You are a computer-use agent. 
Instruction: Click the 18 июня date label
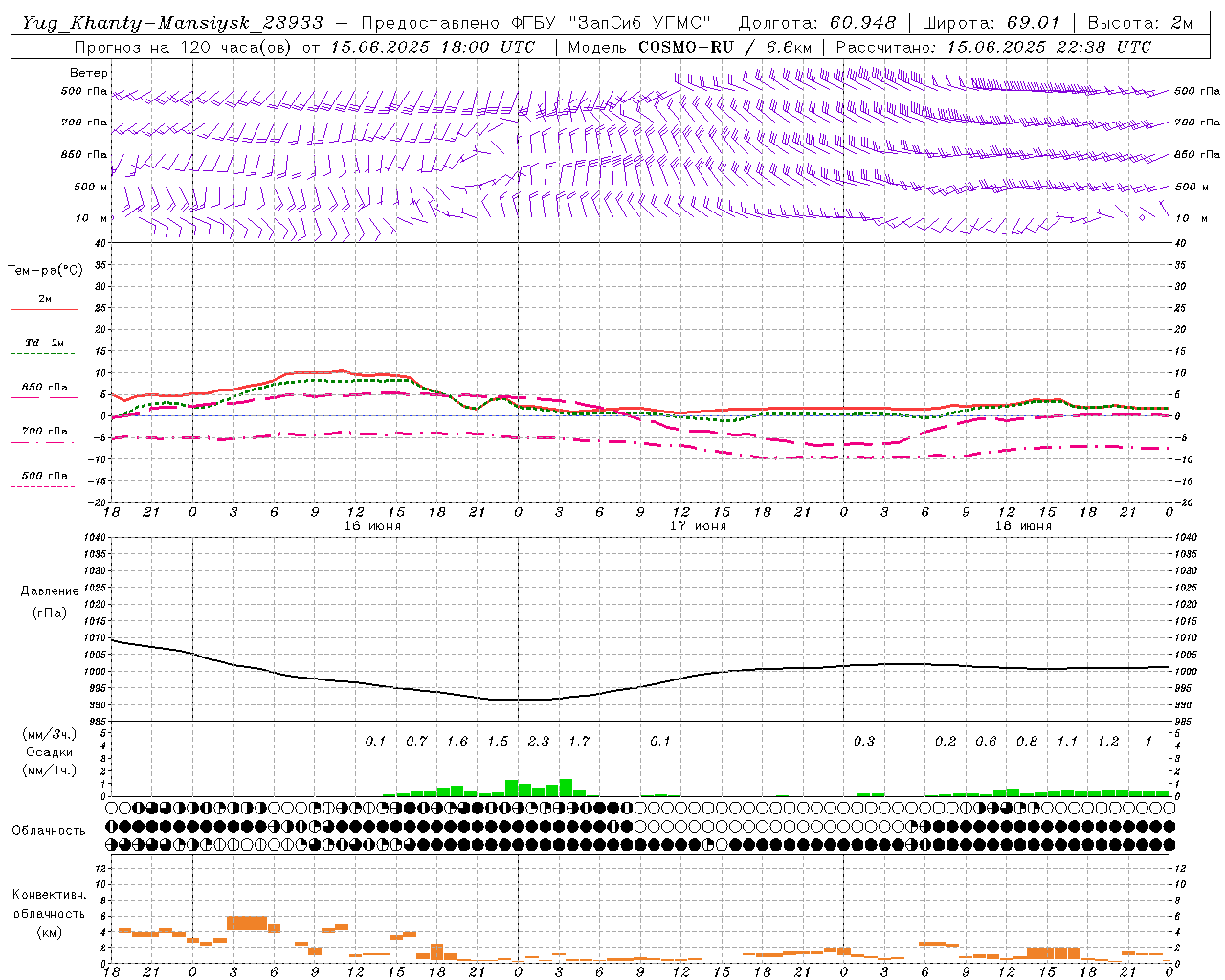[x=1023, y=526]
